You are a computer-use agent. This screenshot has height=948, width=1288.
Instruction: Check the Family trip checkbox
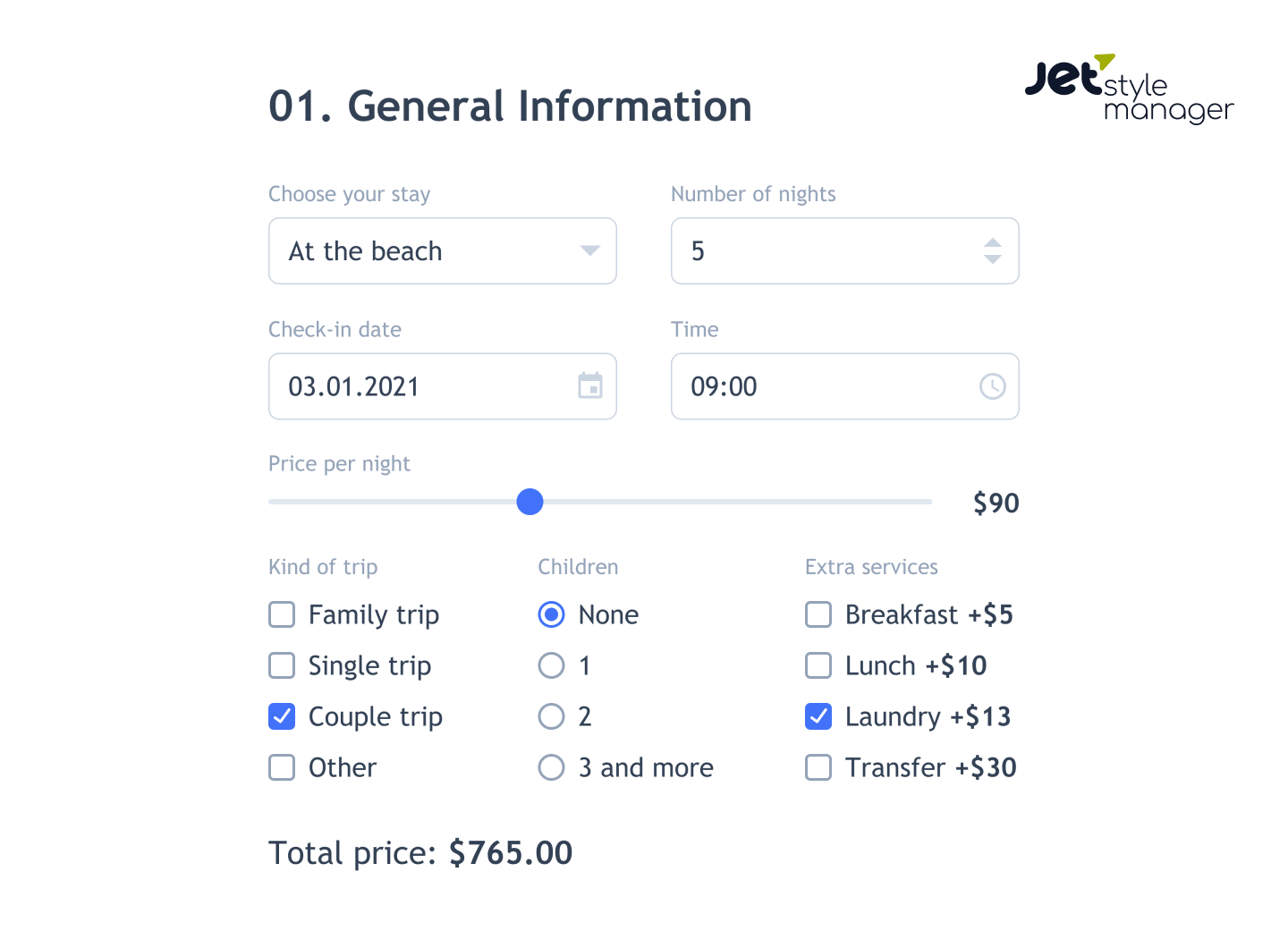282,614
